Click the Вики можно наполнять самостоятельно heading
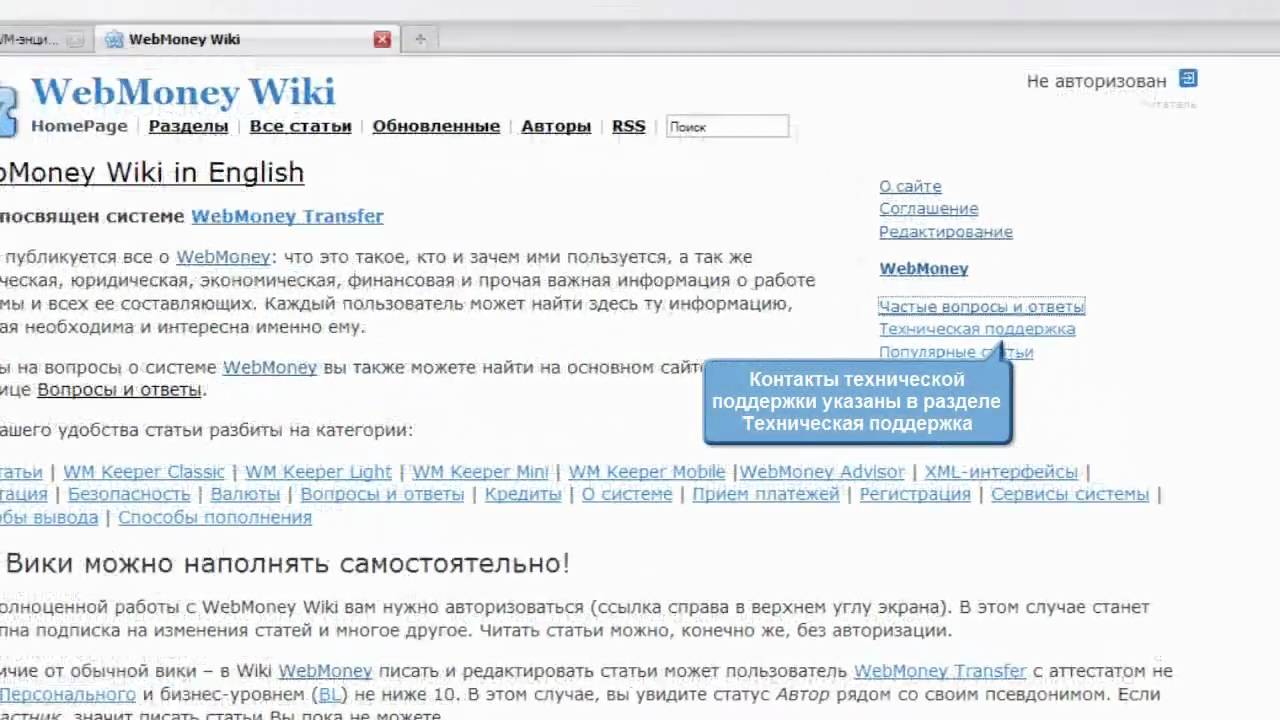This screenshot has width=1280, height=720. coord(287,563)
